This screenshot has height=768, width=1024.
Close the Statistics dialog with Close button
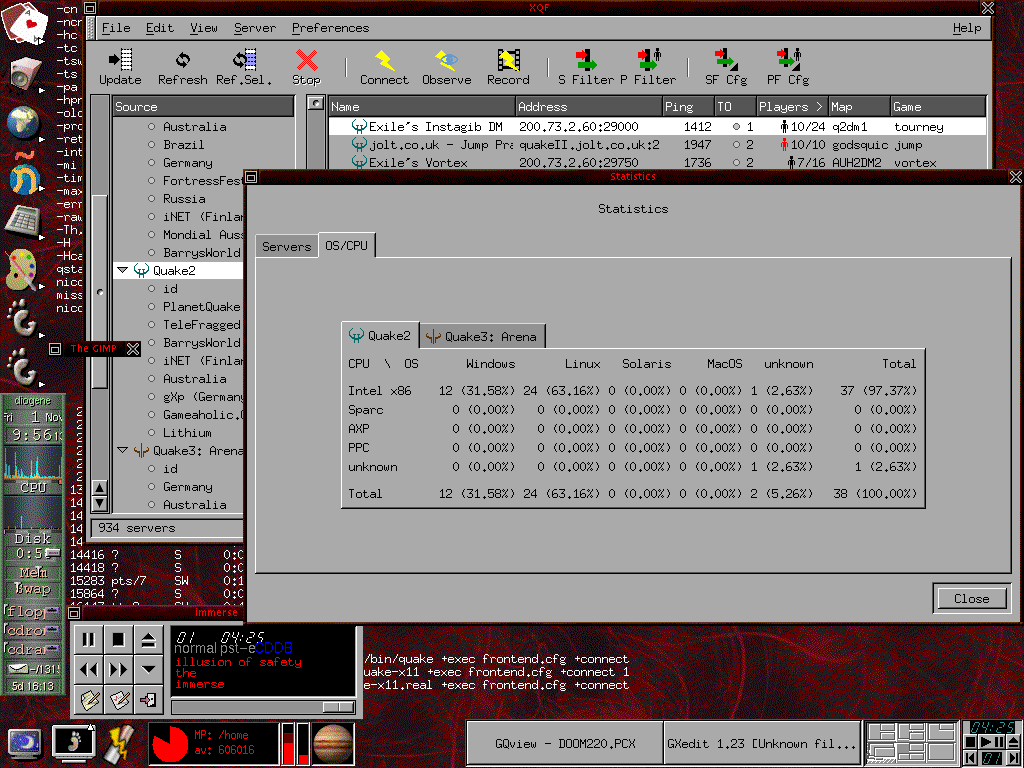click(970, 599)
